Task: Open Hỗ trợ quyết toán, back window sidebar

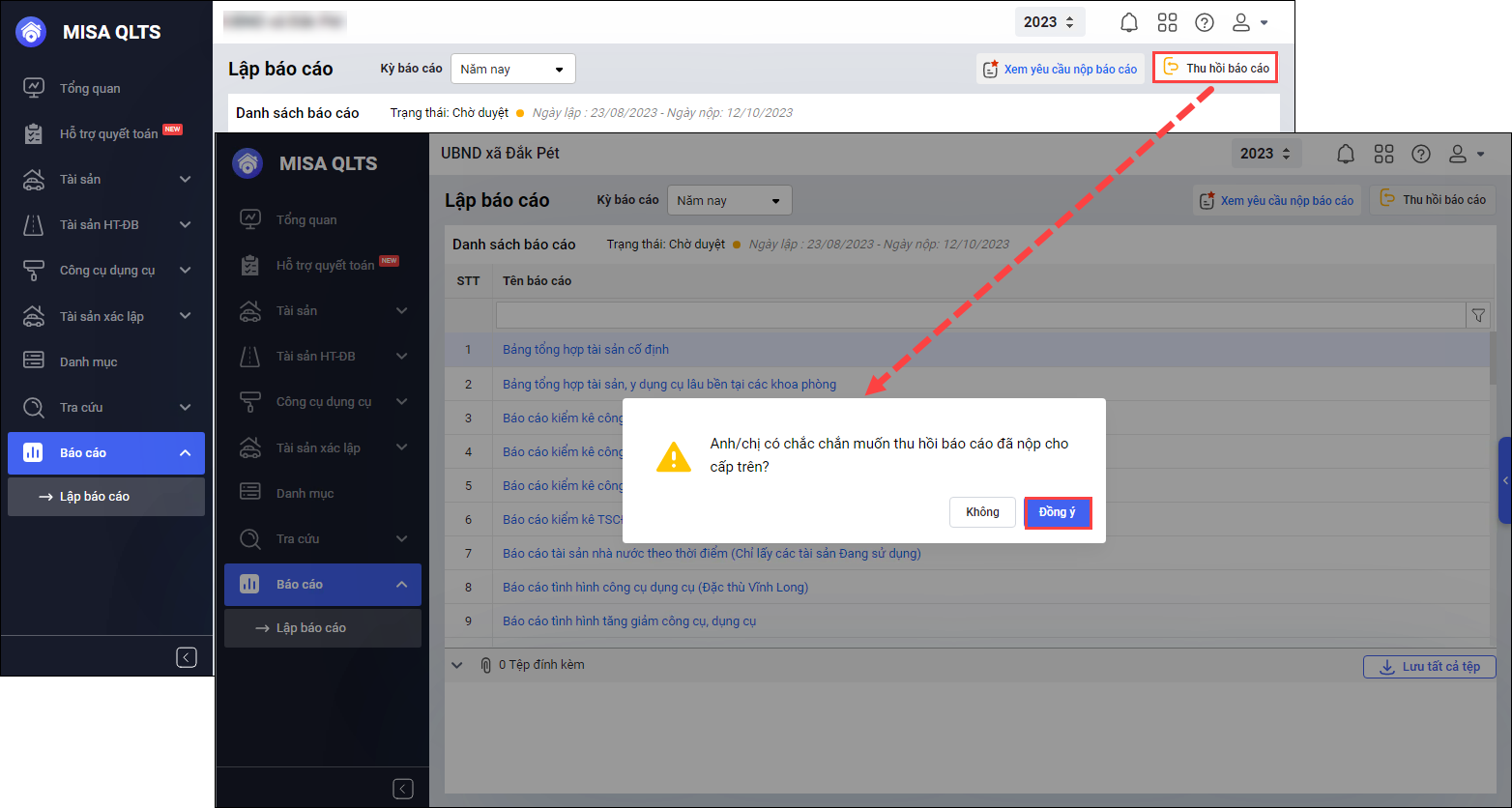Action: [x=106, y=133]
